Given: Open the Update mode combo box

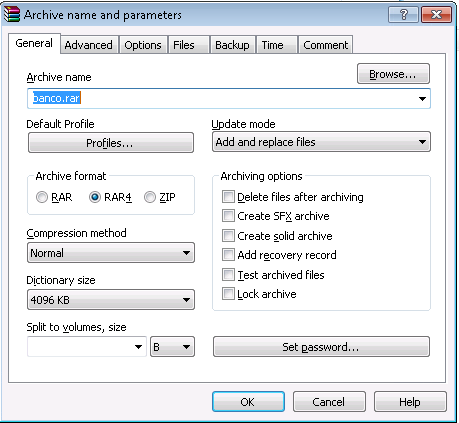Looking at the screenshot, I should (x=321, y=142).
